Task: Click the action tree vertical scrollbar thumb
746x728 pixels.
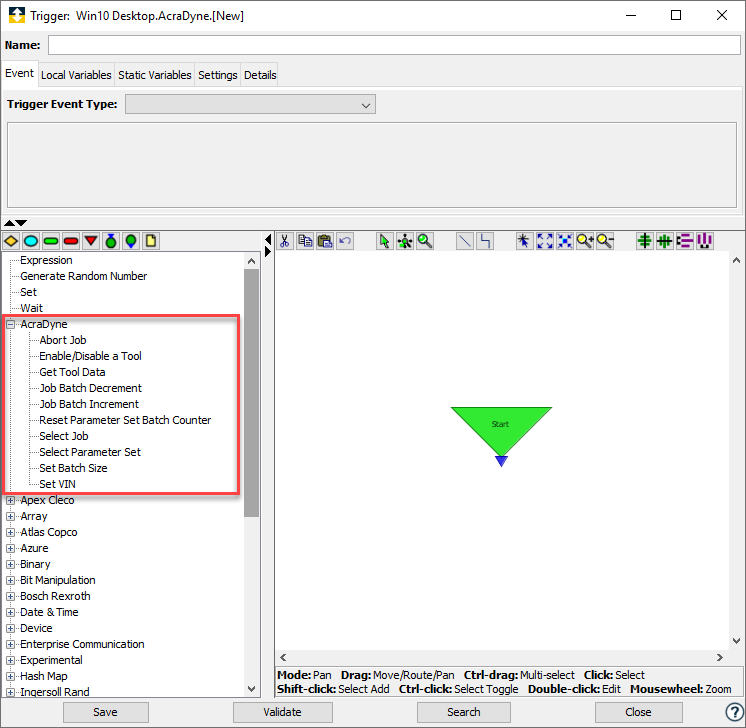Action: (251, 393)
